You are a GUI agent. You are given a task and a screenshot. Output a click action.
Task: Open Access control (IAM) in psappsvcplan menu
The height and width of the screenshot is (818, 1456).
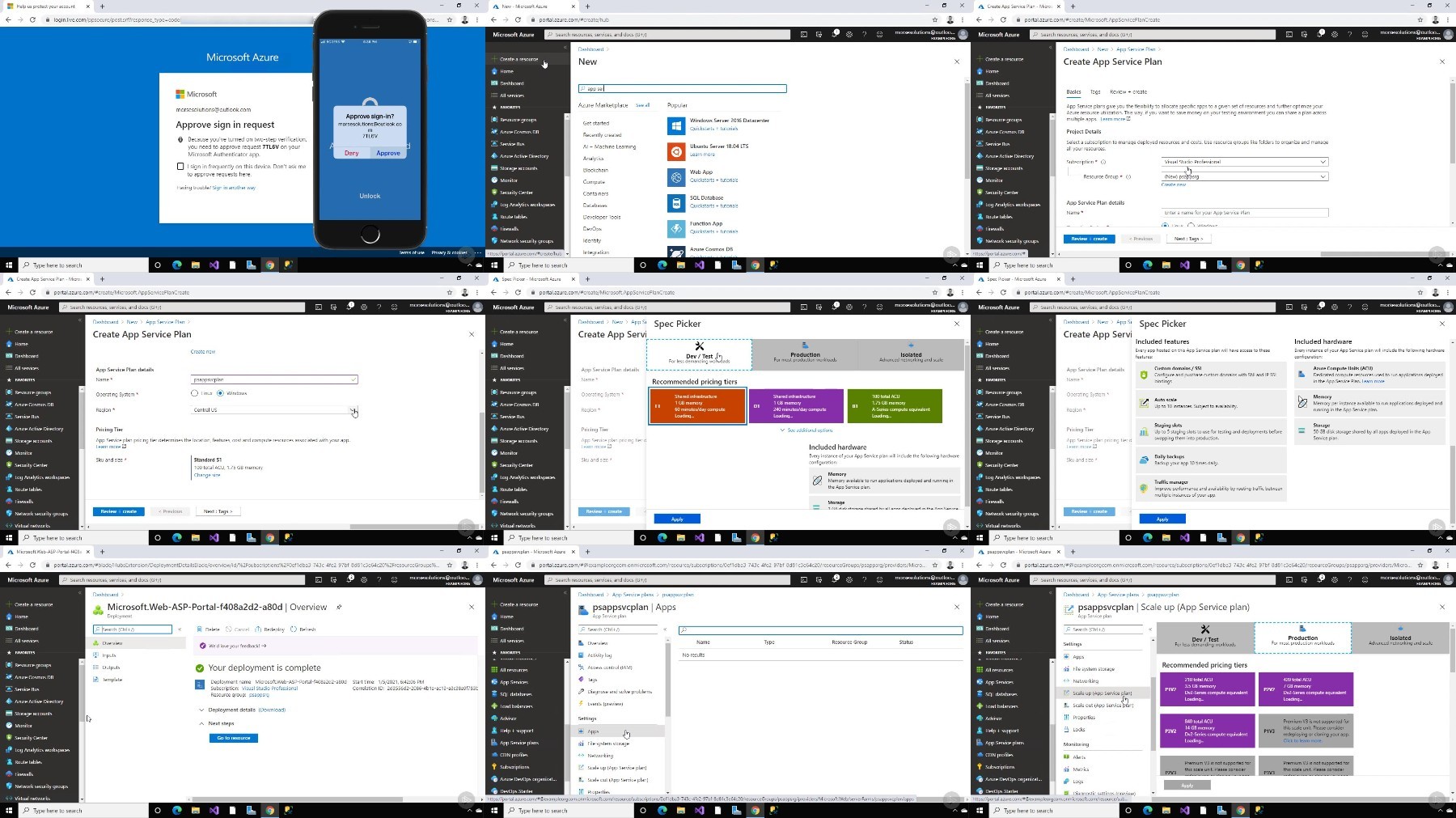pyautogui.click(x=609, y=668)
